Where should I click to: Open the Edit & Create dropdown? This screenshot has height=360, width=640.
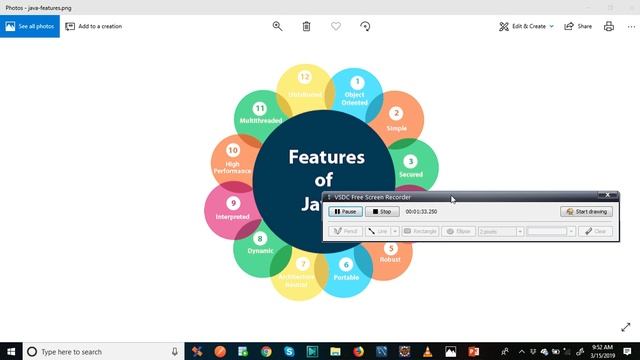point(526,26)
